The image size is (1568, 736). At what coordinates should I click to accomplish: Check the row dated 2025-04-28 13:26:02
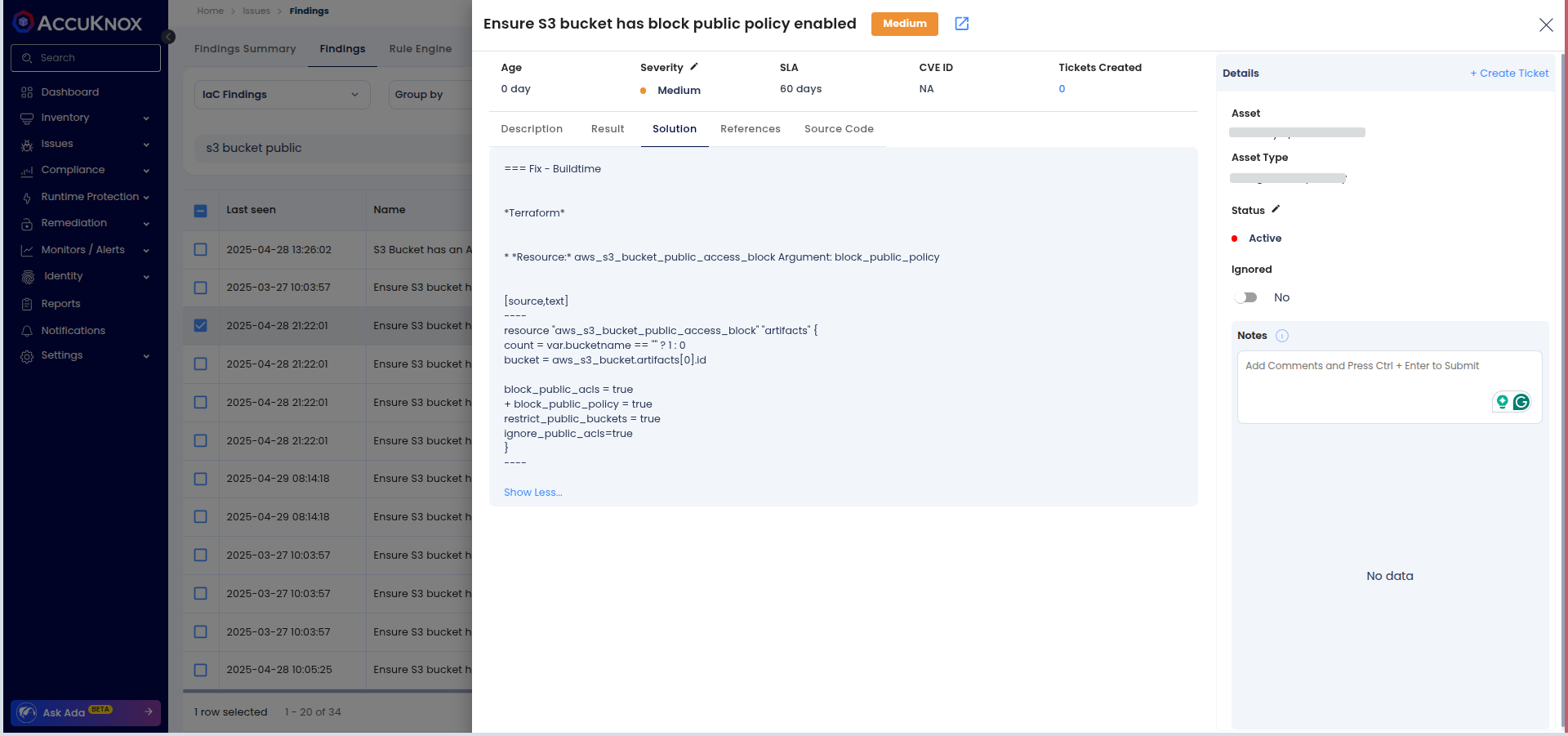201,249
